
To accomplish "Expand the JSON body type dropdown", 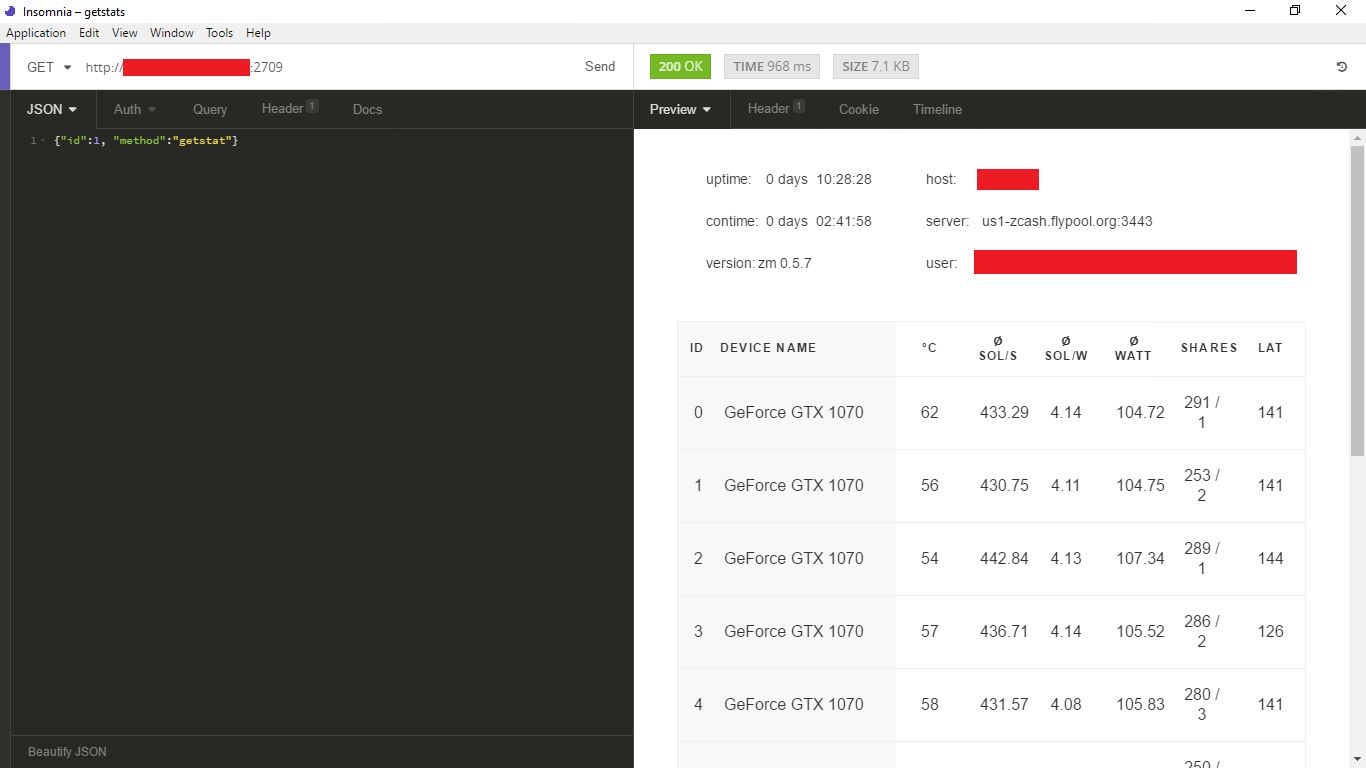I will coord(52,109).
